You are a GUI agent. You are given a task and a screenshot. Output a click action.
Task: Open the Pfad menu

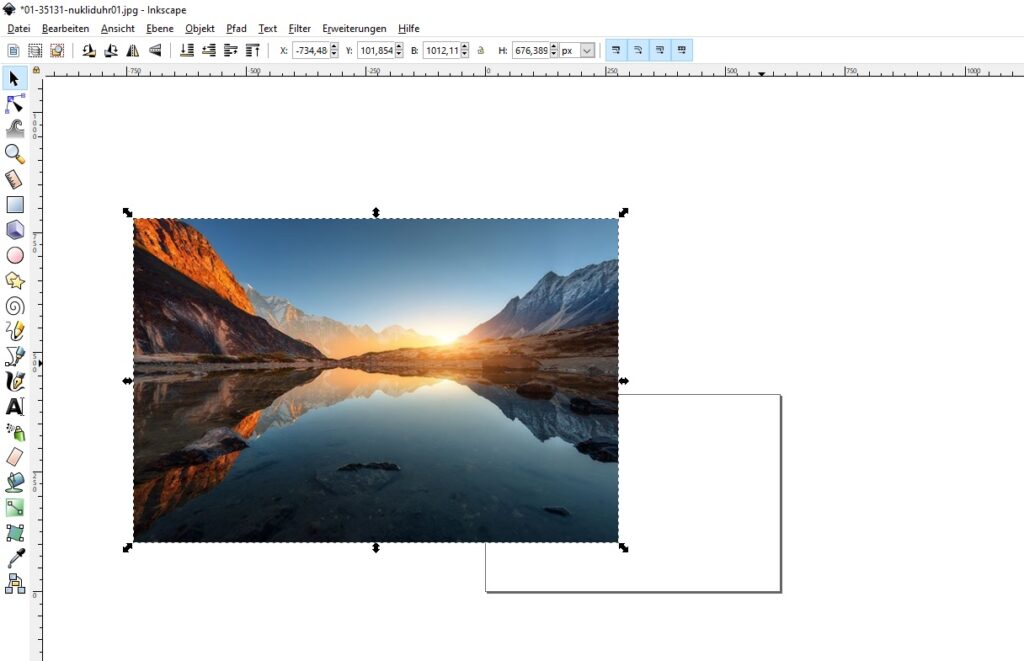click(236, 28)
